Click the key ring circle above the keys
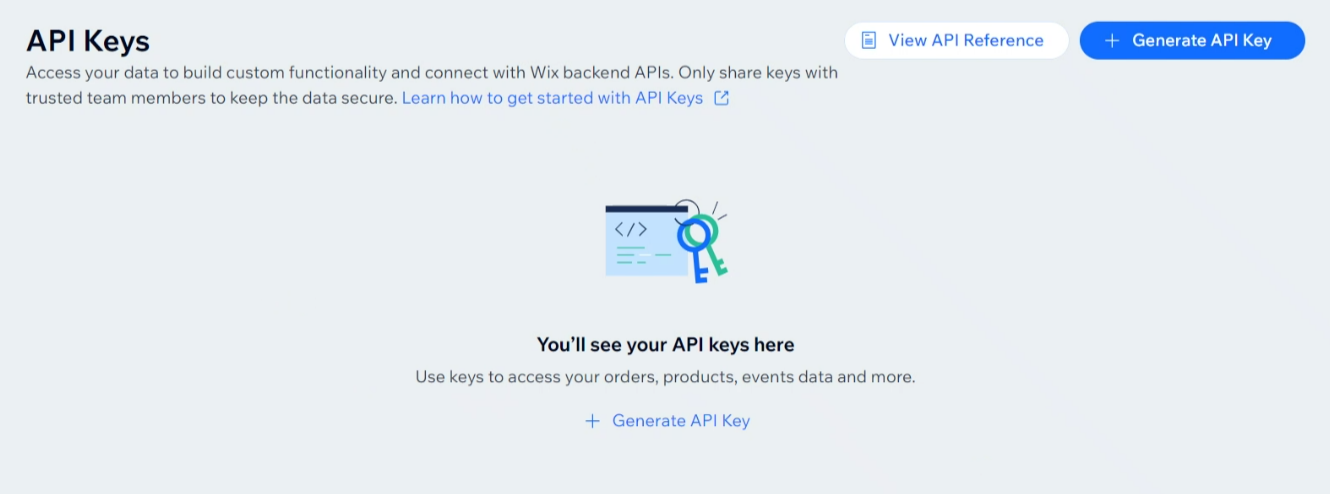Screen dimensions: 1330x494 686,212
